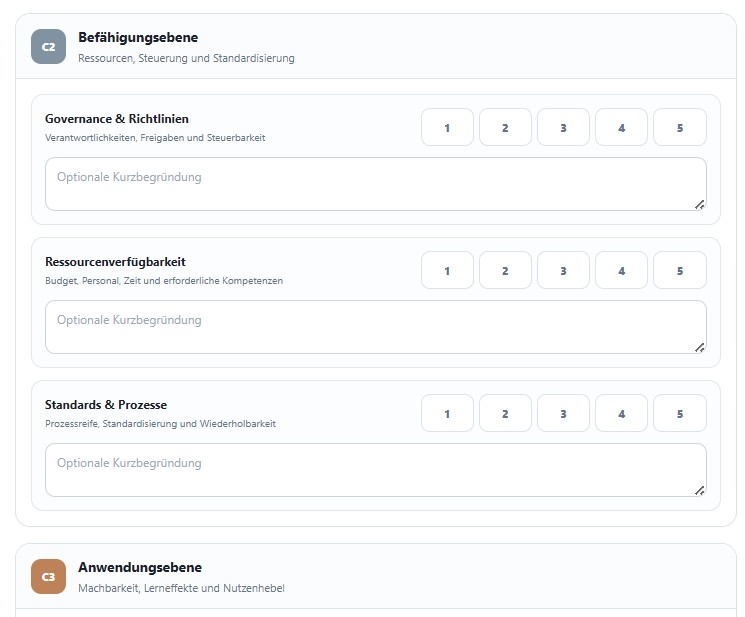Click 'Verantwortlichkeiten, Freigaben und Steuerbarkeit' description
Viewport: 745px width, 617px height.
coord(155,138)
